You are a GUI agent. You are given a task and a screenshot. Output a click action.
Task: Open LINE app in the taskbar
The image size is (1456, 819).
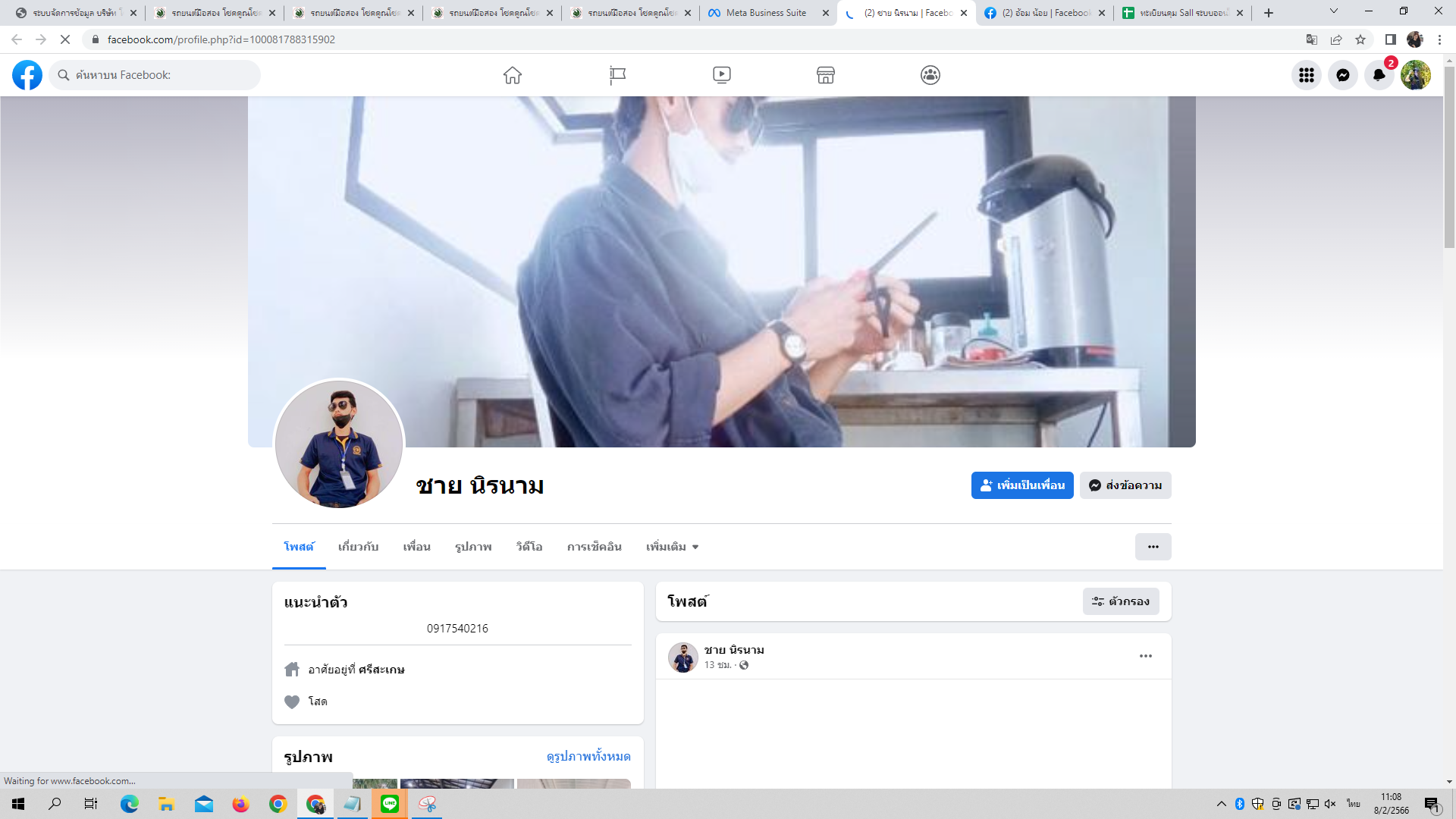click(390, 804)
